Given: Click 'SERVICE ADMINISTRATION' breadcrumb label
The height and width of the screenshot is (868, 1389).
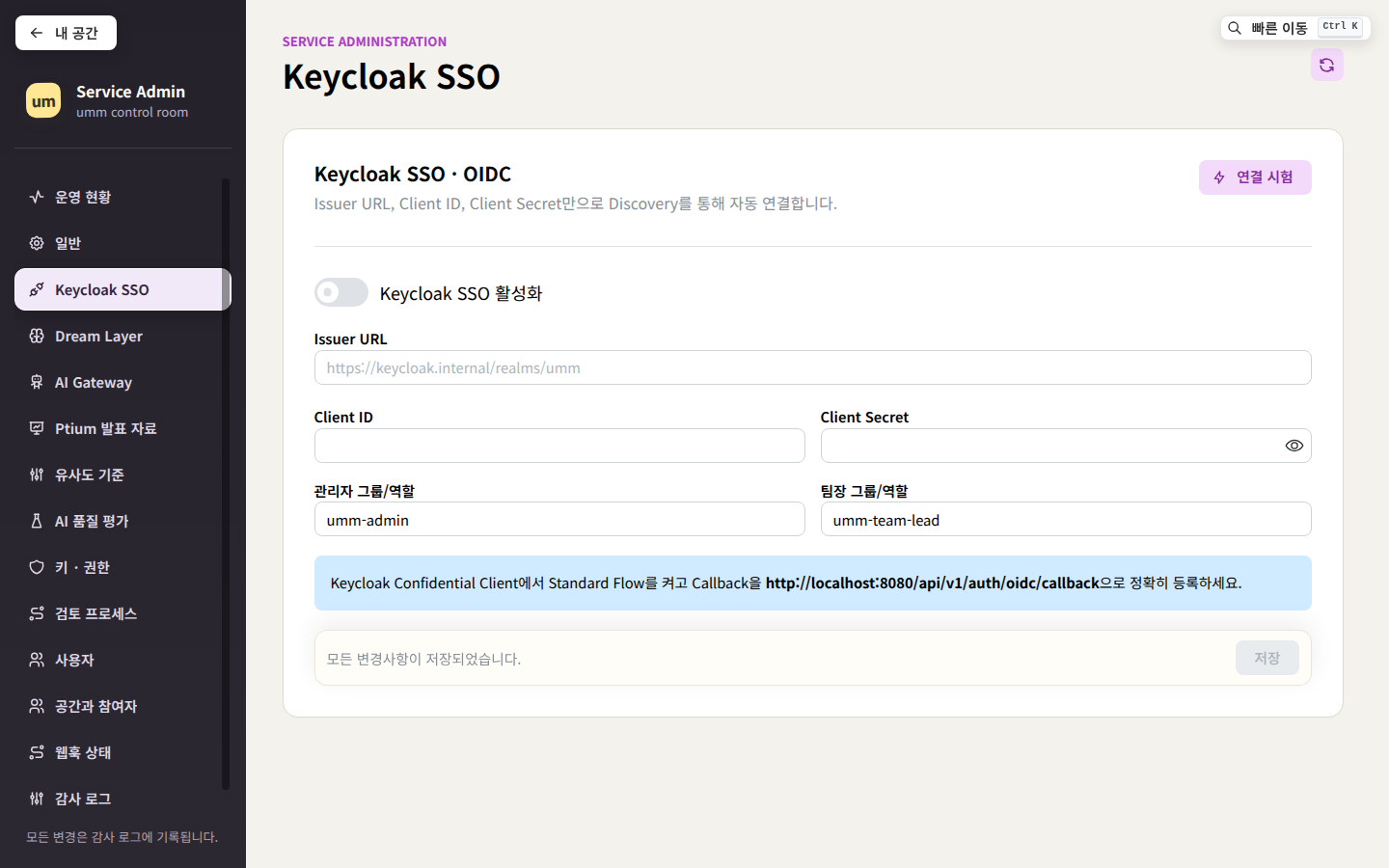Looking at the screenshot, I should click(x=365, y=41).
